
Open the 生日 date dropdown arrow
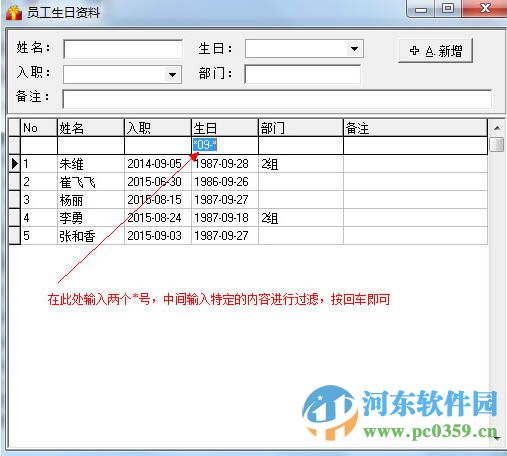354,49
